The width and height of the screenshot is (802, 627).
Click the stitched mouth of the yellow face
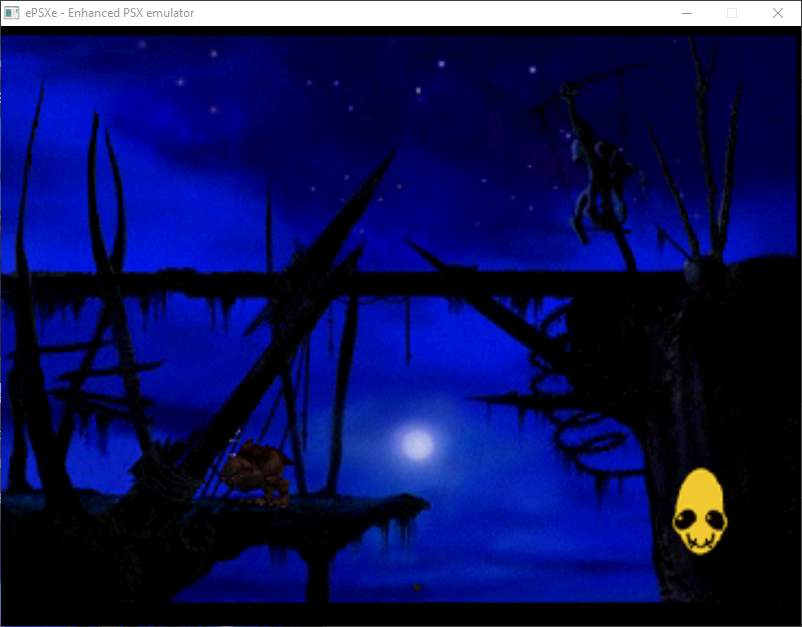pos(699,541)
